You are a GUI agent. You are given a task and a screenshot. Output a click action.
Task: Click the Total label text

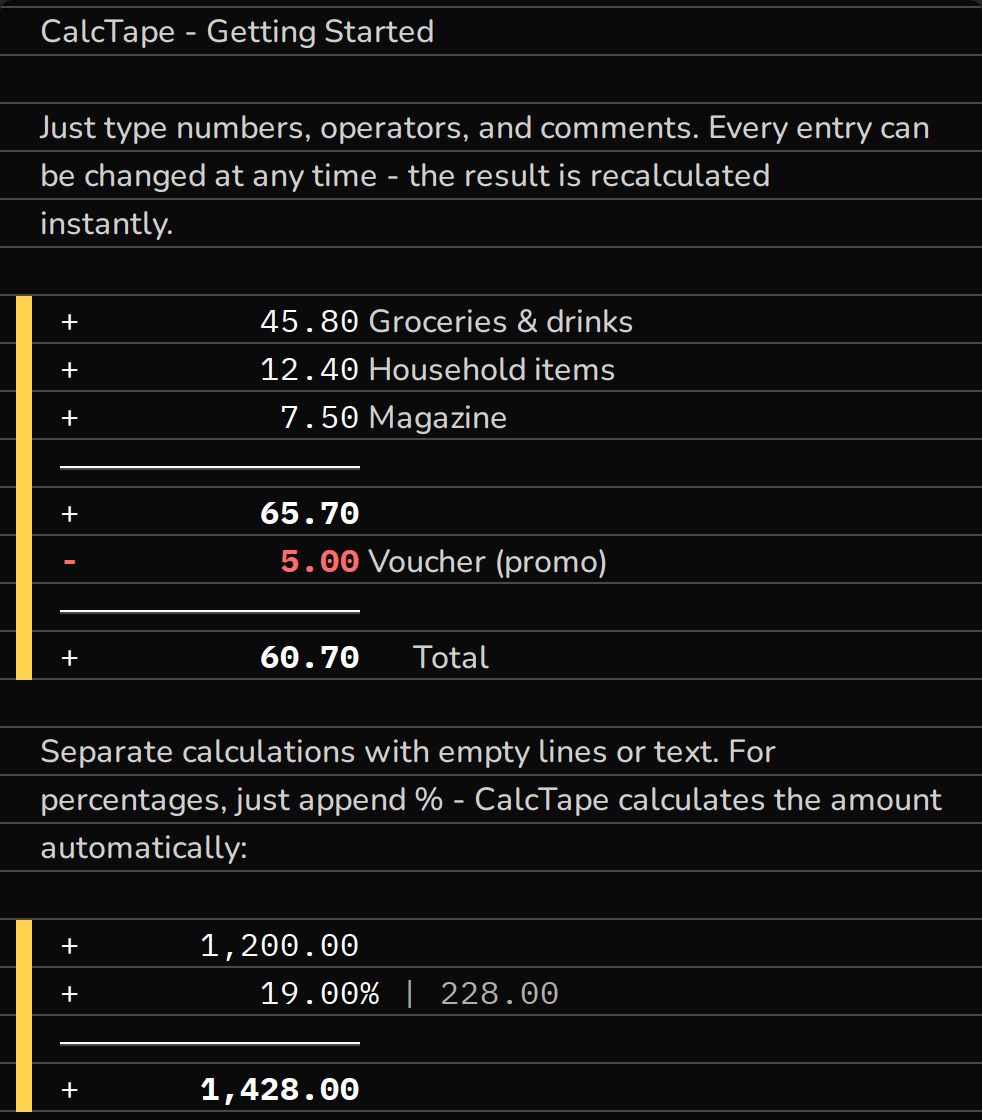pos(451,658)
